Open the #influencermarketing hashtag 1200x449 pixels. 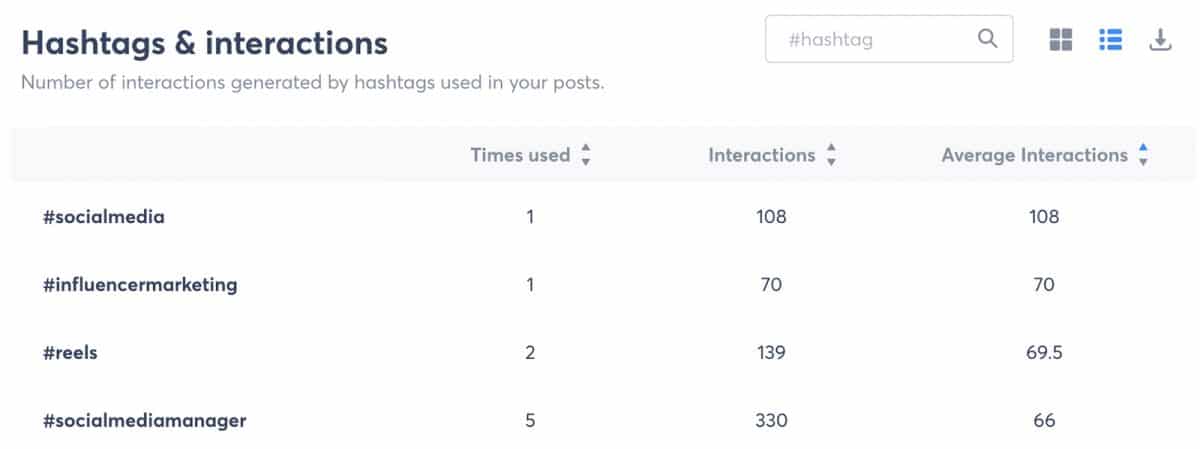pyautogui.click(x=141, y=284)
